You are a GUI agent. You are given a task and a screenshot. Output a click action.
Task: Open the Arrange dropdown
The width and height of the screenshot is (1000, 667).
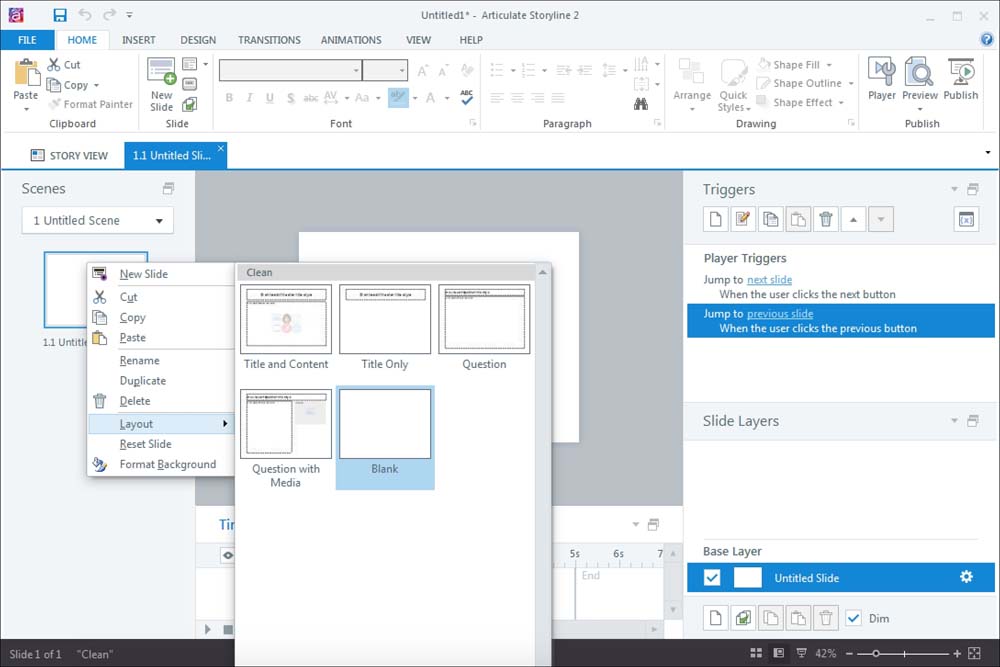pos(692,85)
